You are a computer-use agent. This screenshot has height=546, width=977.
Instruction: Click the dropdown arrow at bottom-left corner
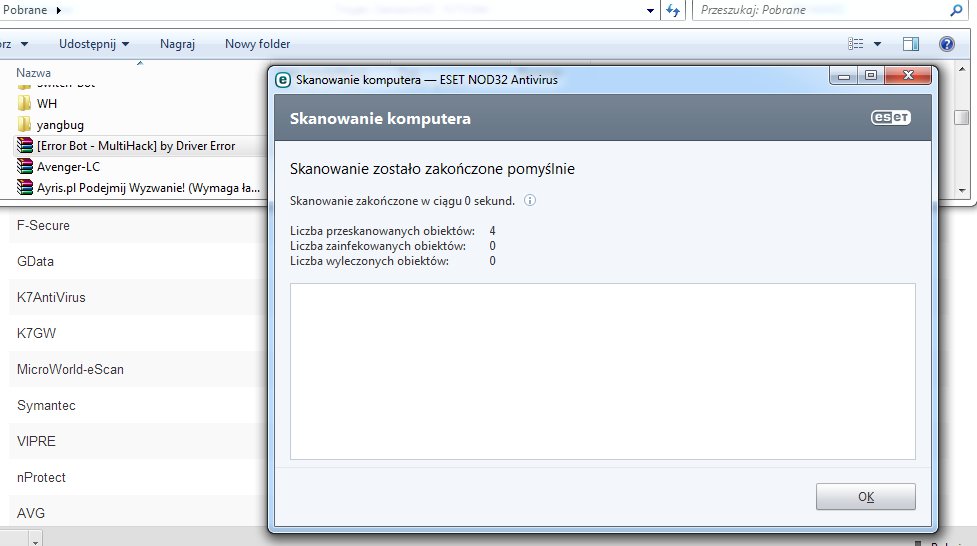point(36,542)
